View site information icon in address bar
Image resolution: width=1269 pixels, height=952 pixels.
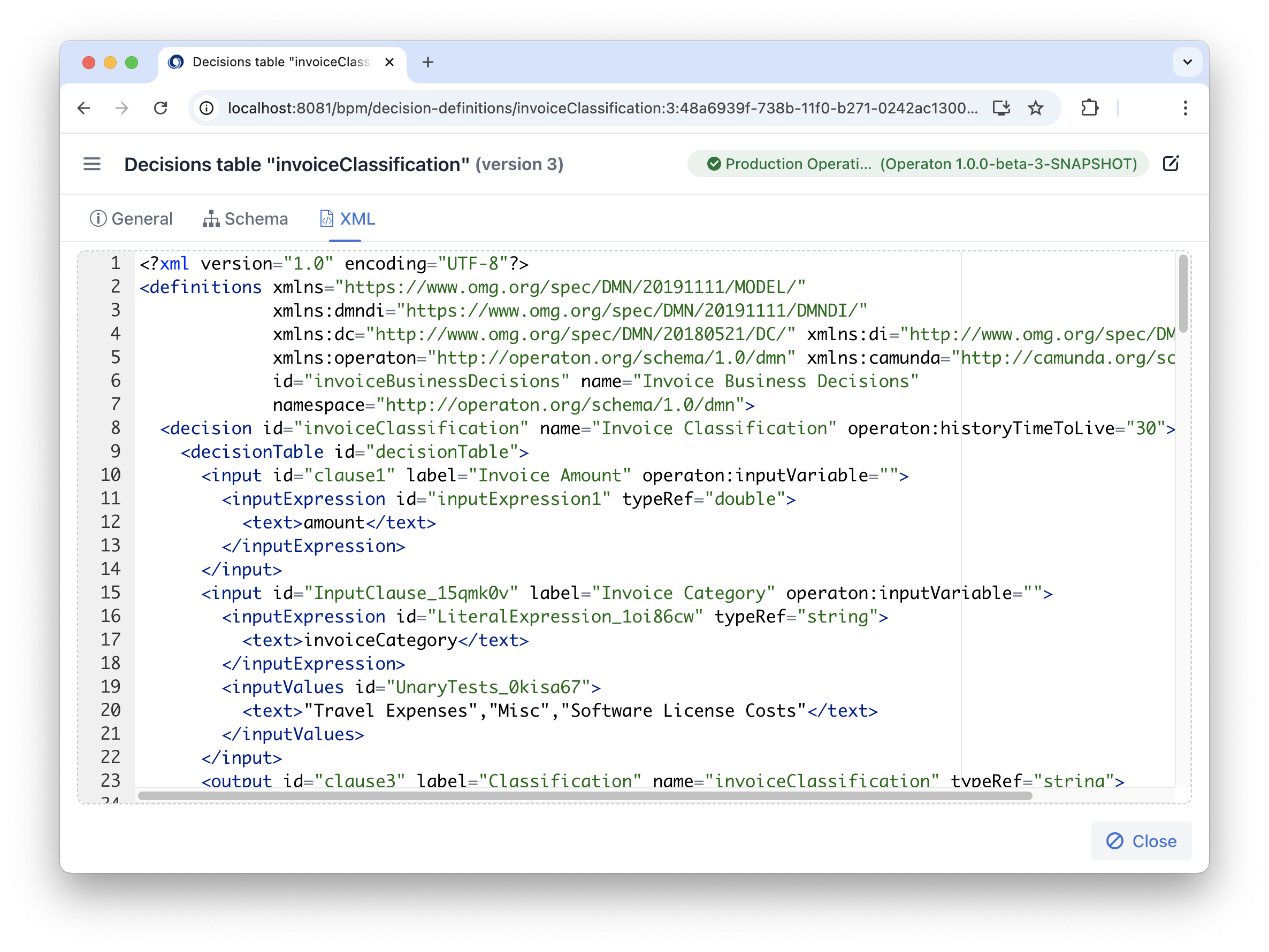(x=207, y=108)
